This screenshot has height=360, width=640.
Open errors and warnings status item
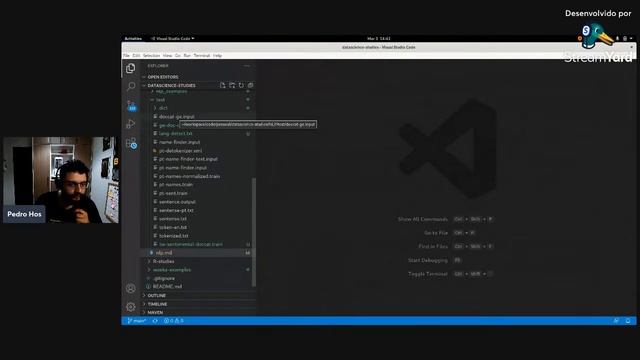tap(173, 321)
